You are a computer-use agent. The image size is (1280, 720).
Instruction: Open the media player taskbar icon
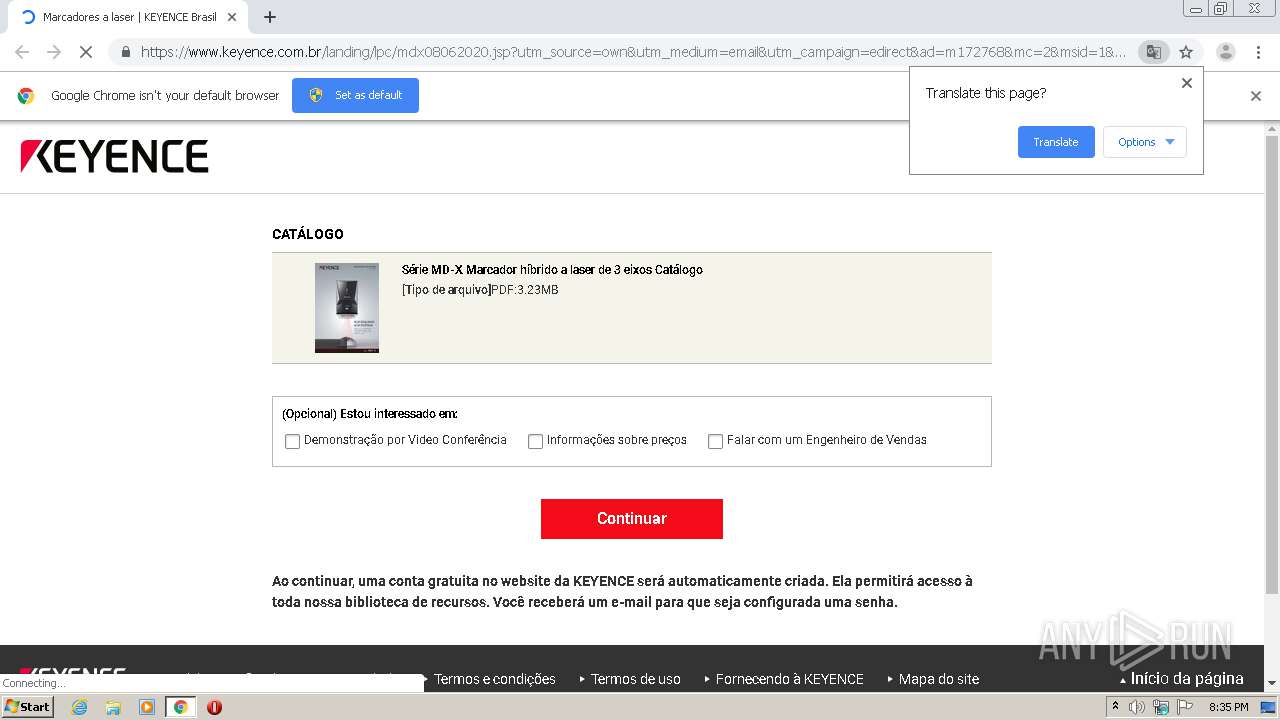pyautogui.click(x=146, y=707)
